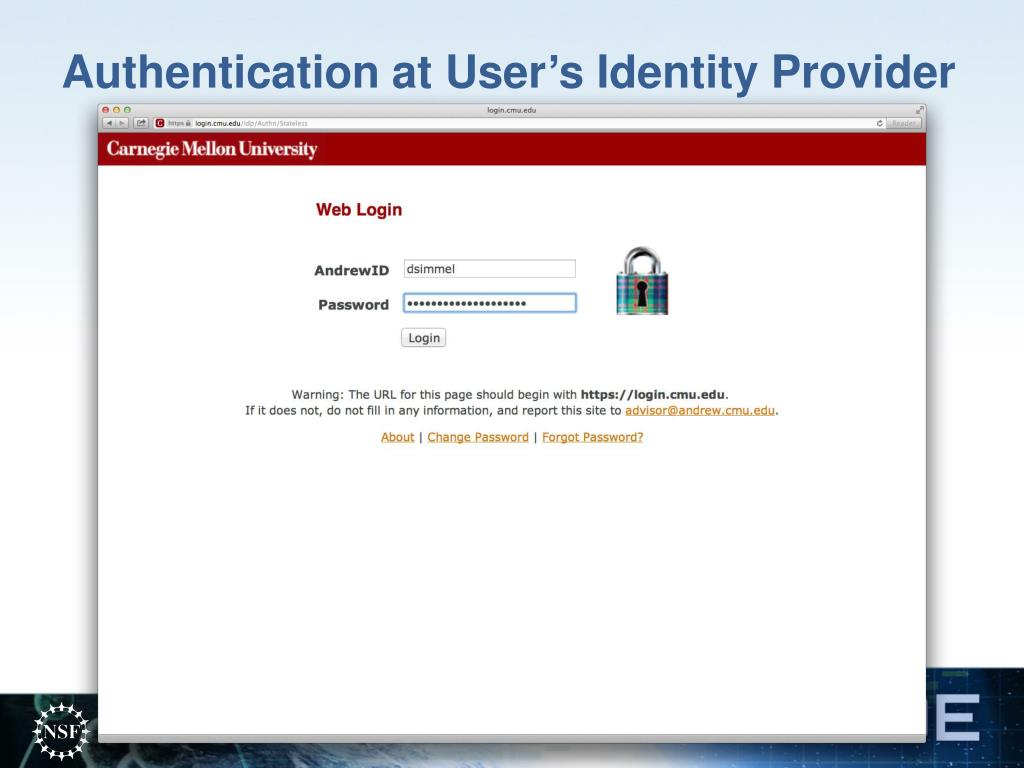Click the Web Login heading
The image size is (1024, 768).
[359, 210]
